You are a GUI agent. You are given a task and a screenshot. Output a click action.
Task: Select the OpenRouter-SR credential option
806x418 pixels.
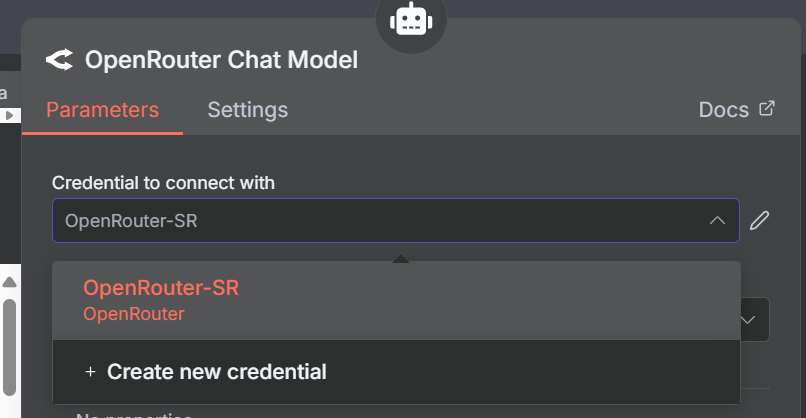click(396, 301)
